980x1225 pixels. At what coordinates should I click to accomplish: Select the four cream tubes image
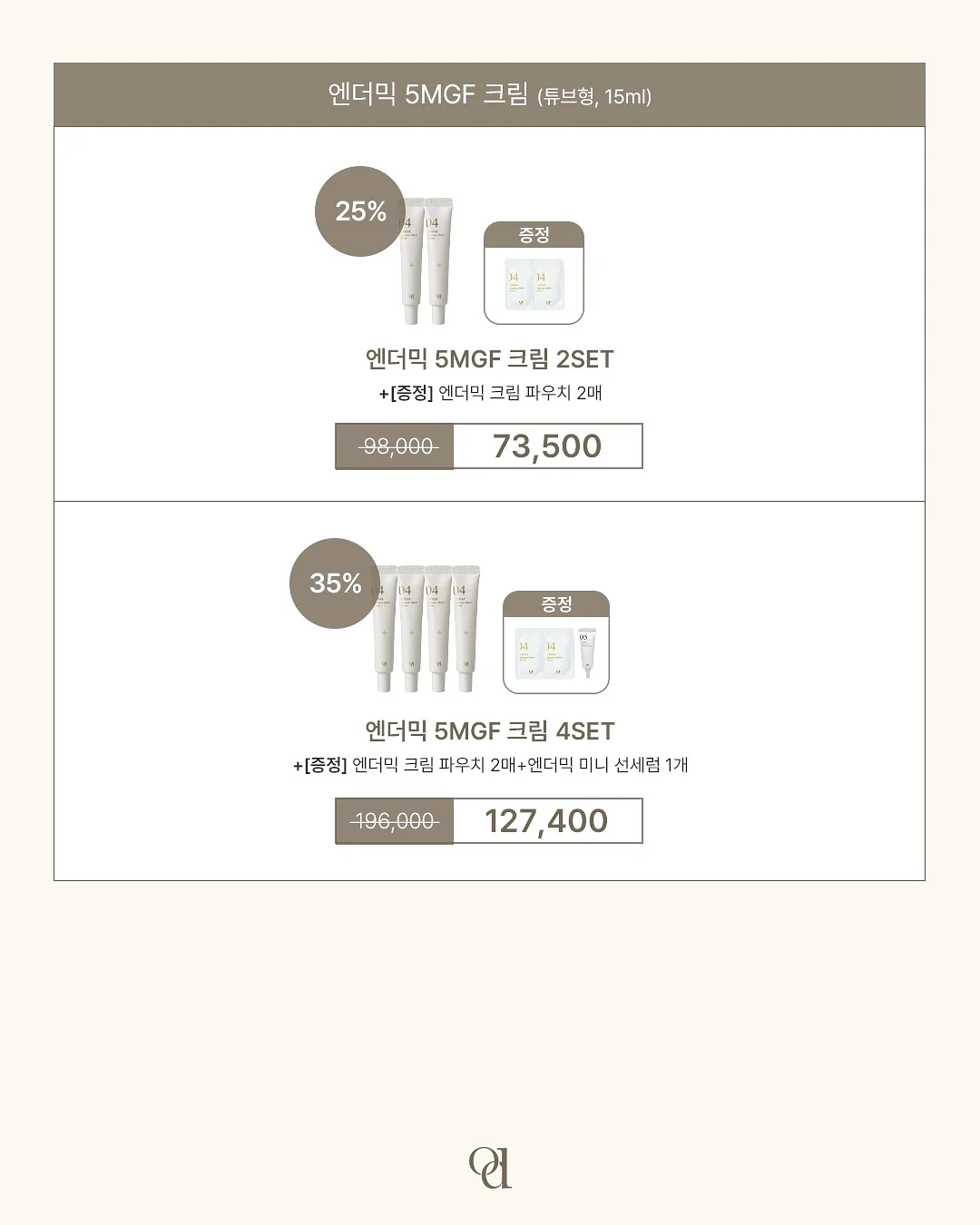pyautogui.click(x=426, y=630)
